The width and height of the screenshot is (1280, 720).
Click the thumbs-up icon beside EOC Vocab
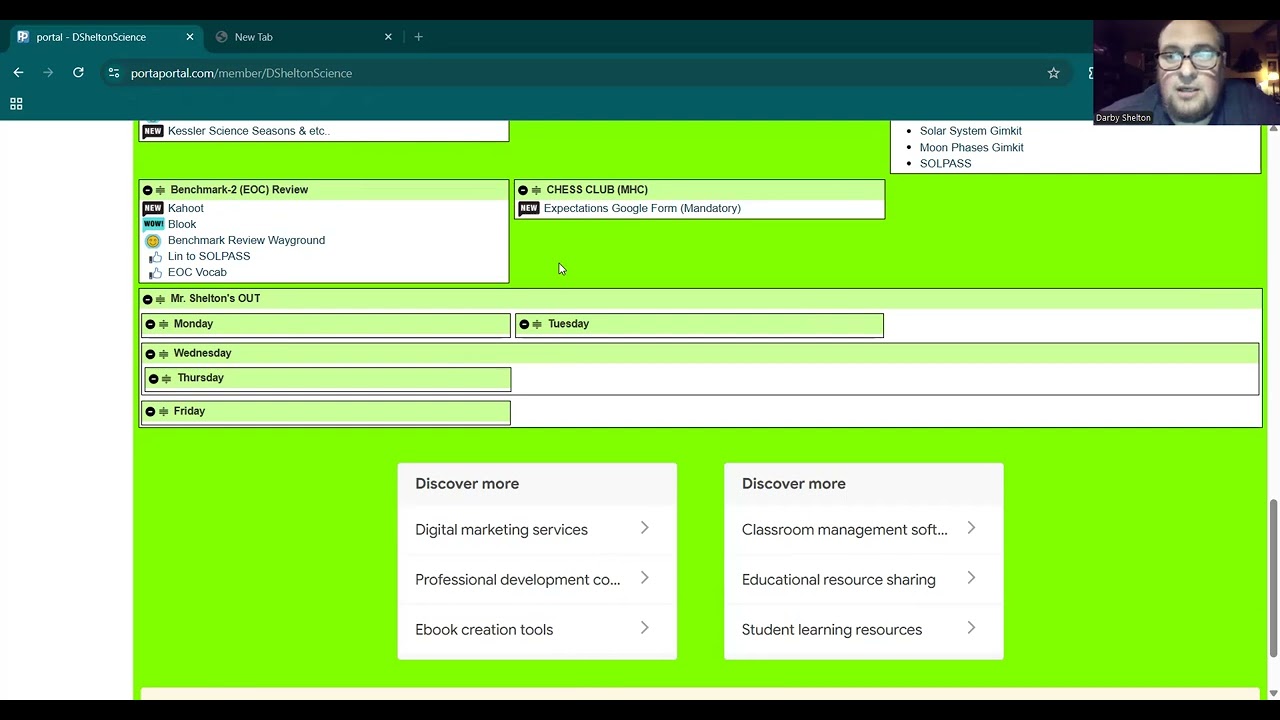155,273
